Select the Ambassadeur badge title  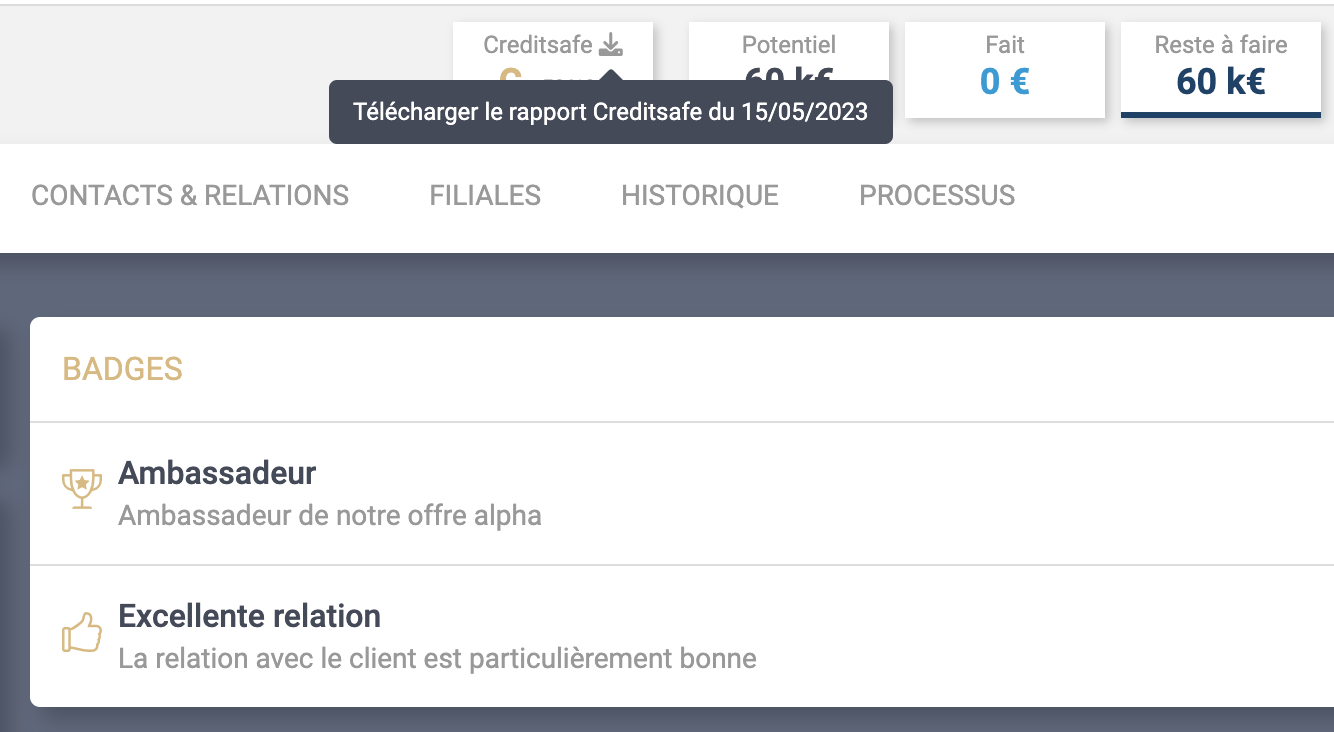[x=217, y=473]
